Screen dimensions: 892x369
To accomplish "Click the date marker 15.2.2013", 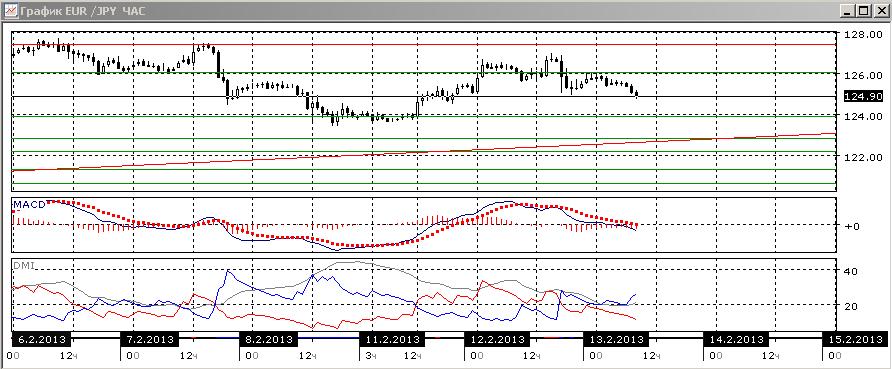I will (855, 339).
